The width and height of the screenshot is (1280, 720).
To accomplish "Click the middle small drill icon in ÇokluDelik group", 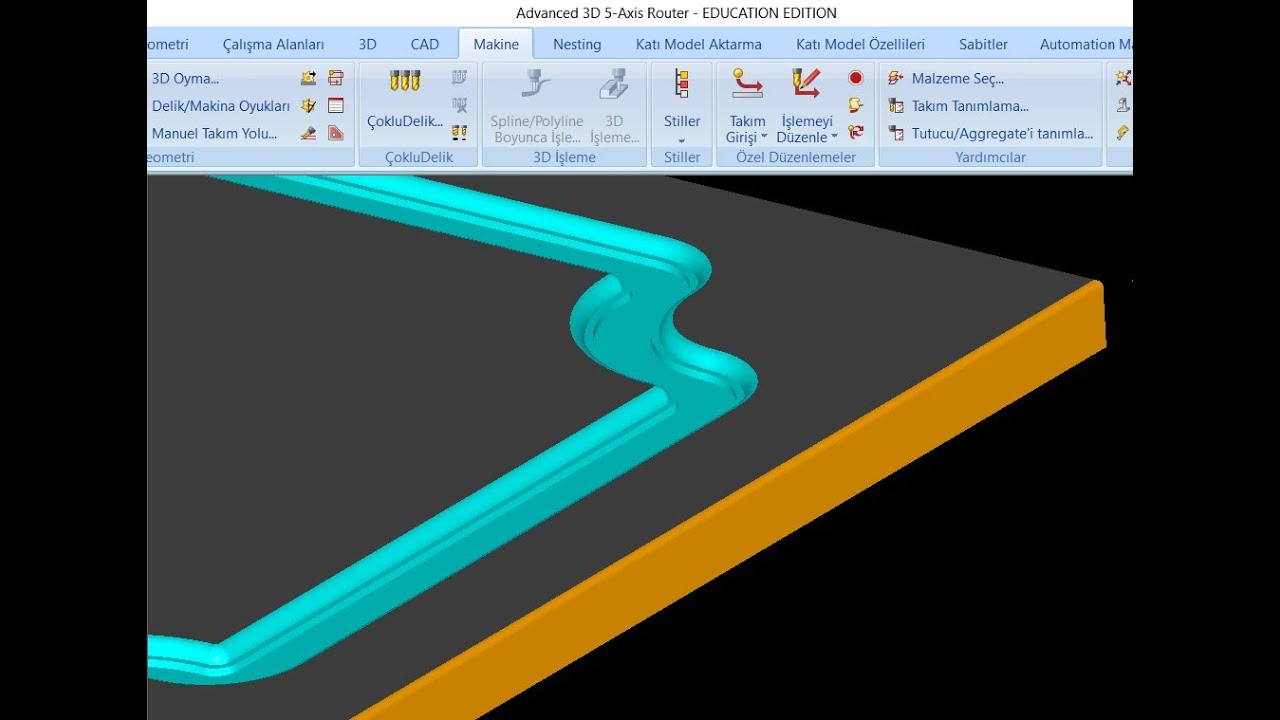I will pyautogui.click(x=460, y=104).
